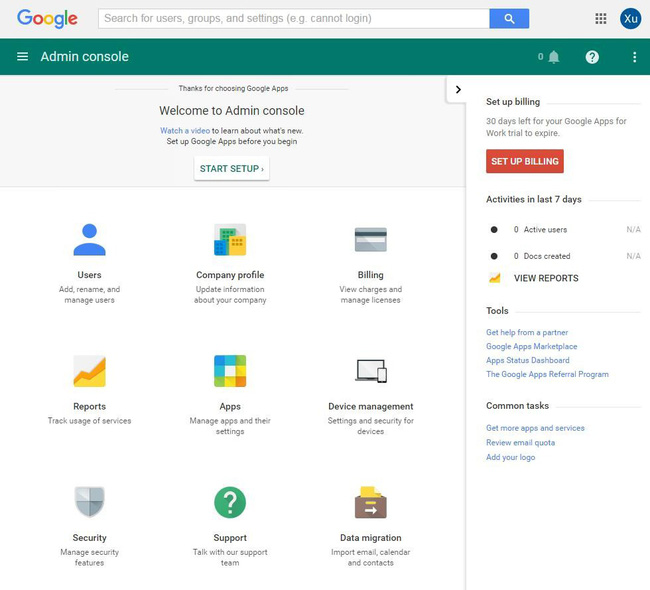Screen dimensions: 650x590
Task: Open the Support question mark icon
Action: point(230,503)
